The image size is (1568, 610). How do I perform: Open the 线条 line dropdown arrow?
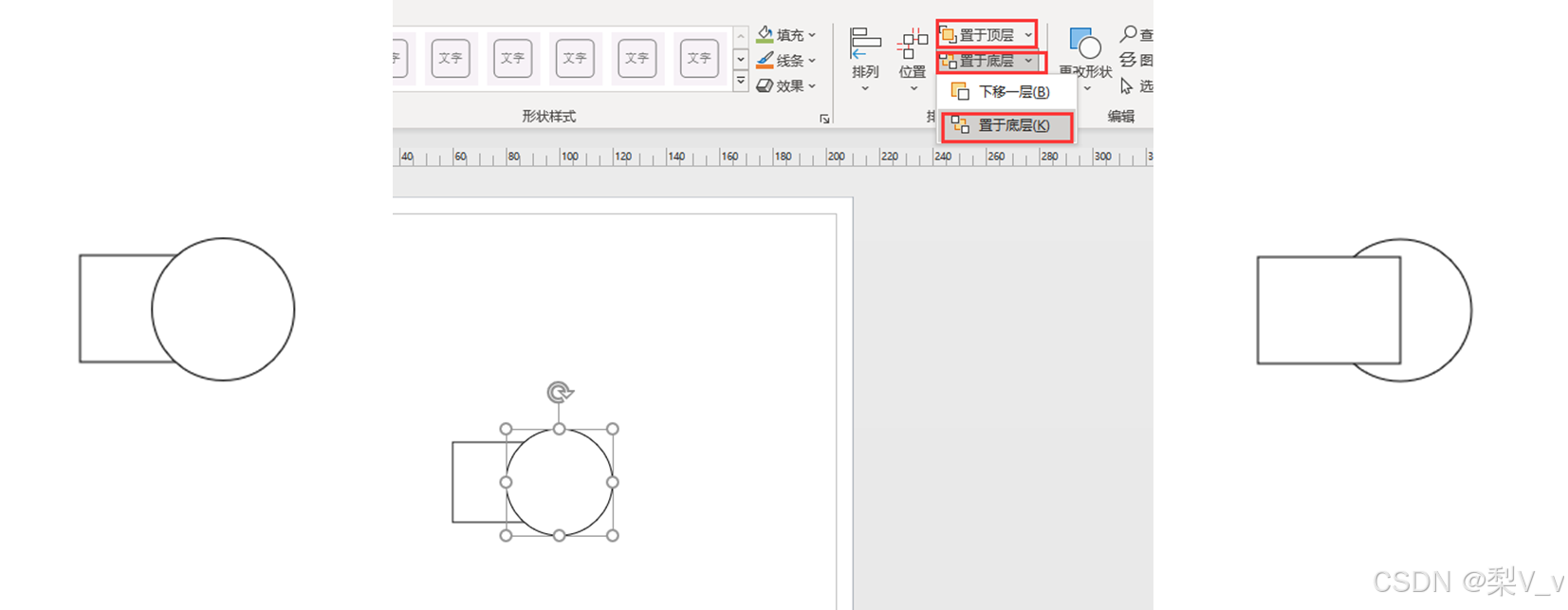812,61
